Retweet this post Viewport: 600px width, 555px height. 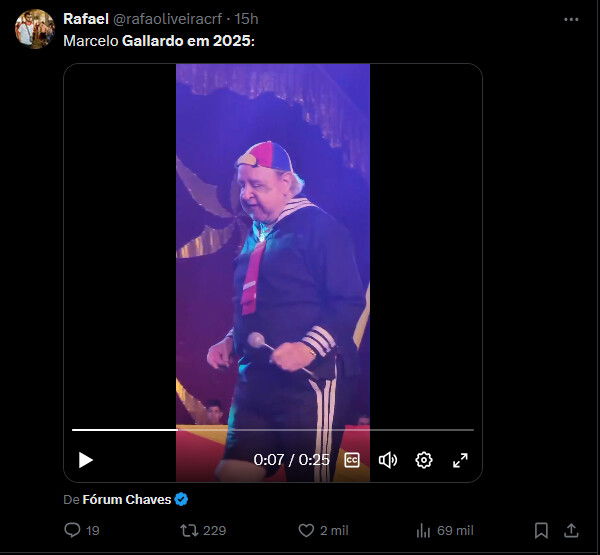click(x=186, y=530)
